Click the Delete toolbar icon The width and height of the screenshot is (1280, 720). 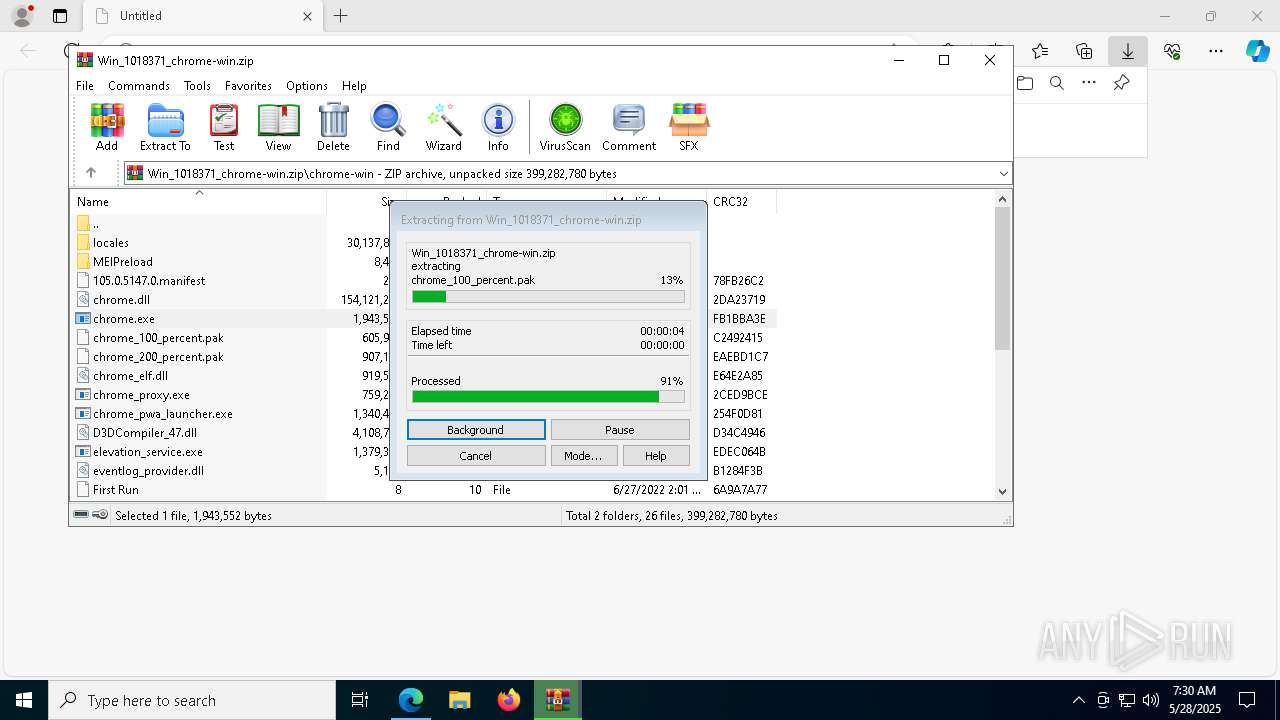pyautogui.click(x=333, y=127)
